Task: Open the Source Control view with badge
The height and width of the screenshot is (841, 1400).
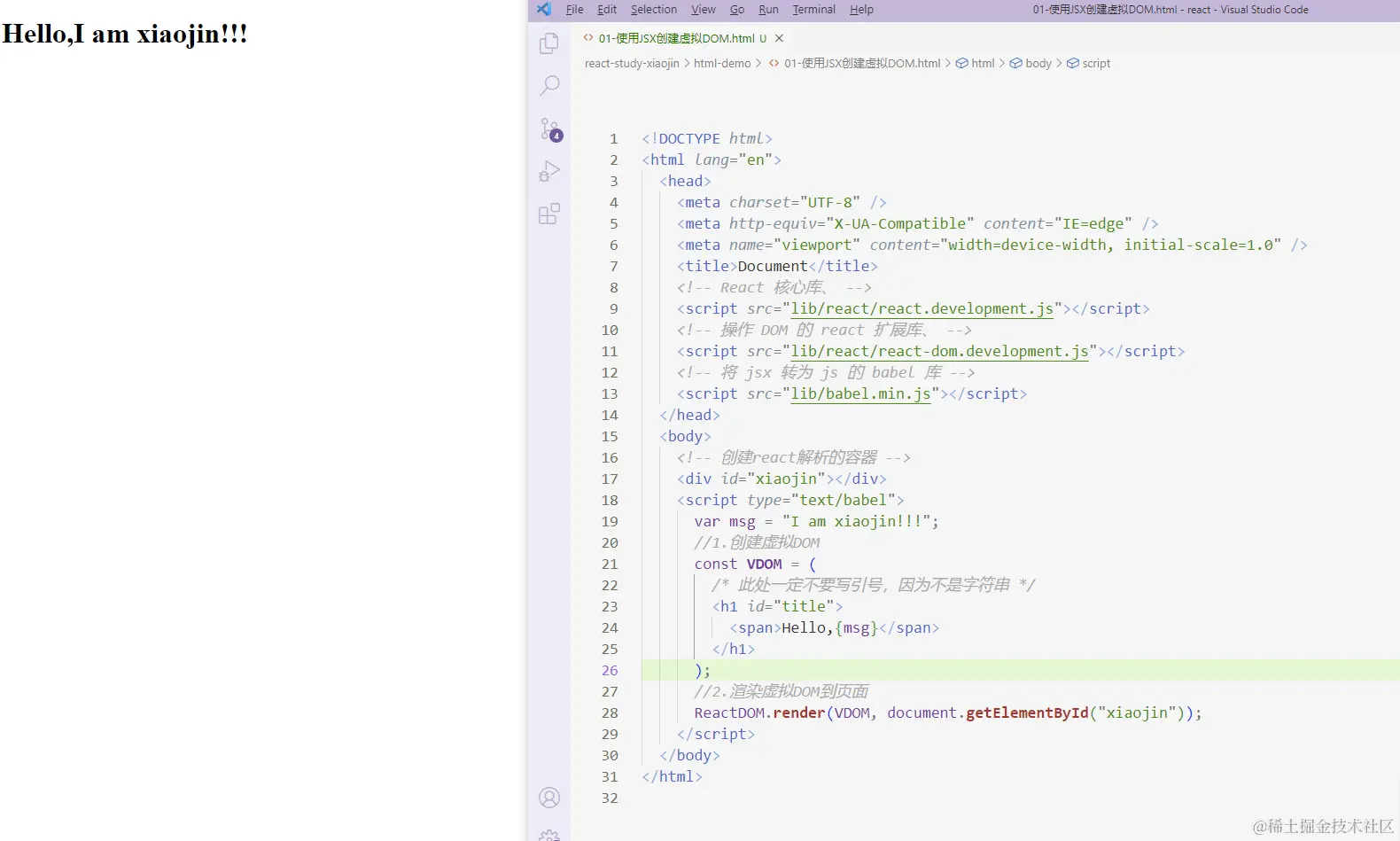Action: tap(550, 129)
